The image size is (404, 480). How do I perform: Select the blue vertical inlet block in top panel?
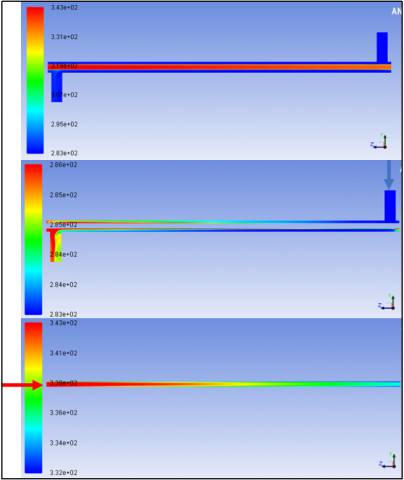[382, 47]
